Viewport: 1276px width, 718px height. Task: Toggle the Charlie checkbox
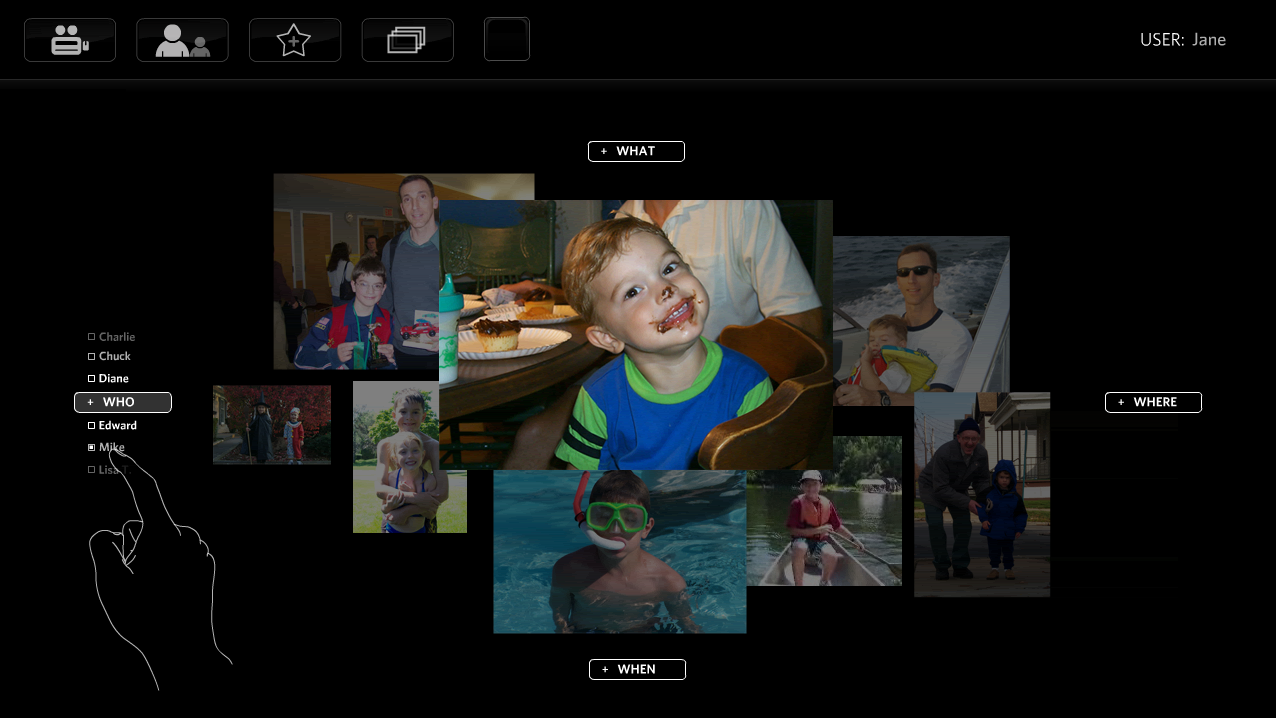click(x=92, y=337)
